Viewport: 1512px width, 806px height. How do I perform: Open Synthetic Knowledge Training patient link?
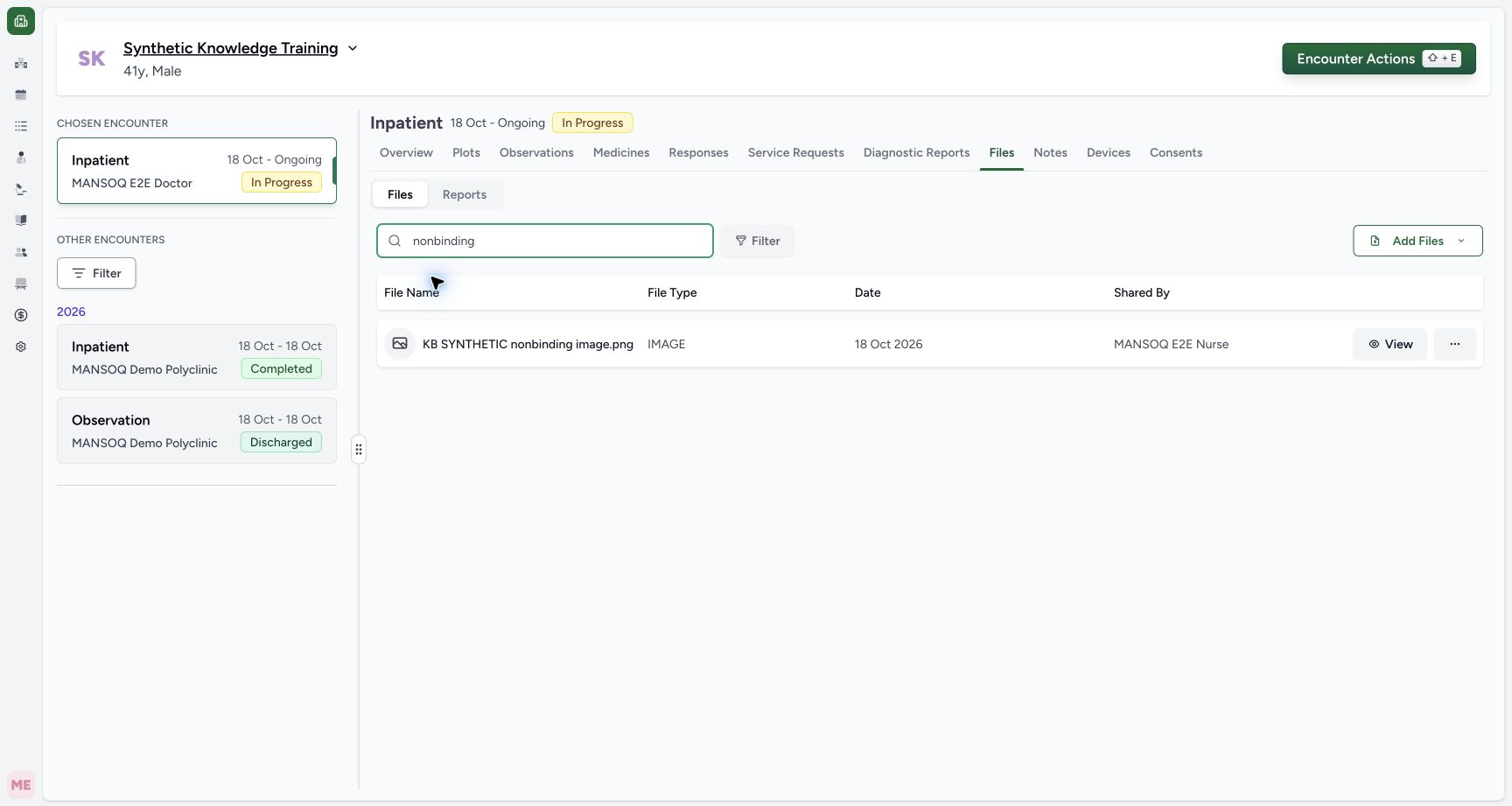pos(230,48)
